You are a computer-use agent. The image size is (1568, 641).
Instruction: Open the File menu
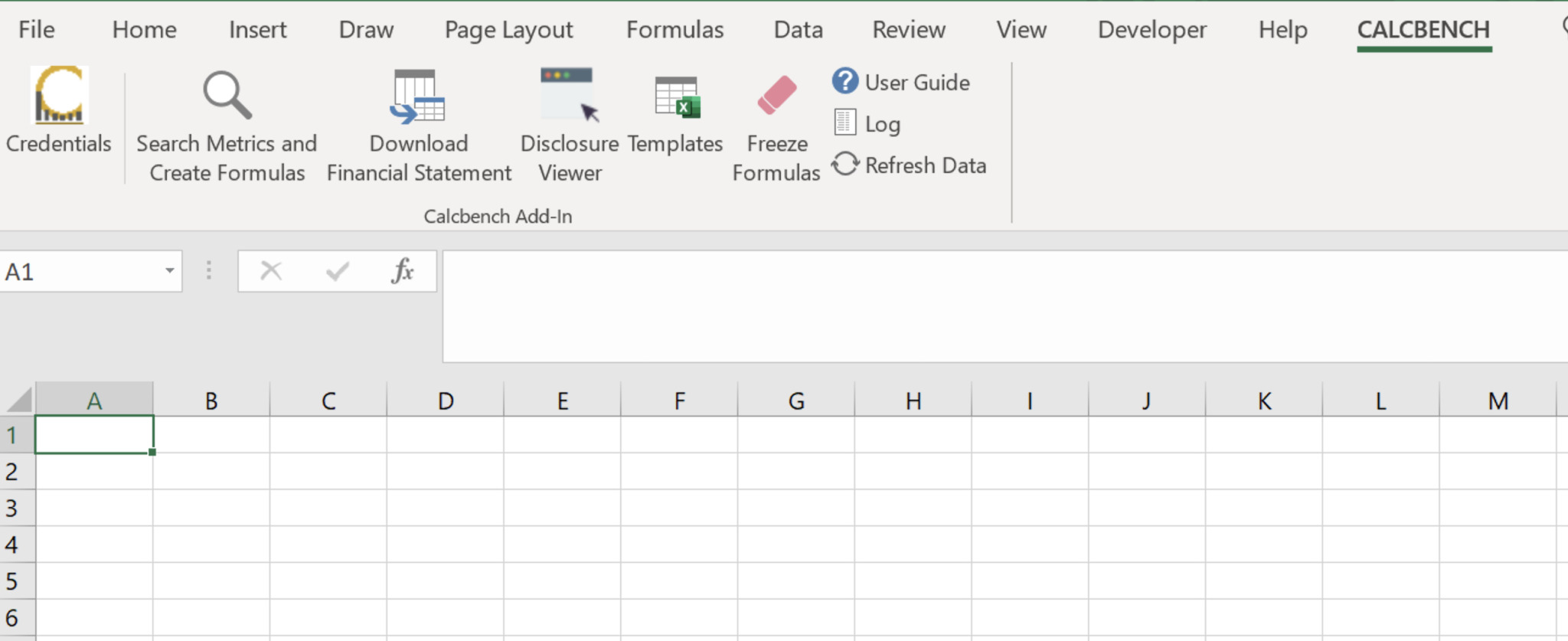pyautogui.click(x=36, y=30)
